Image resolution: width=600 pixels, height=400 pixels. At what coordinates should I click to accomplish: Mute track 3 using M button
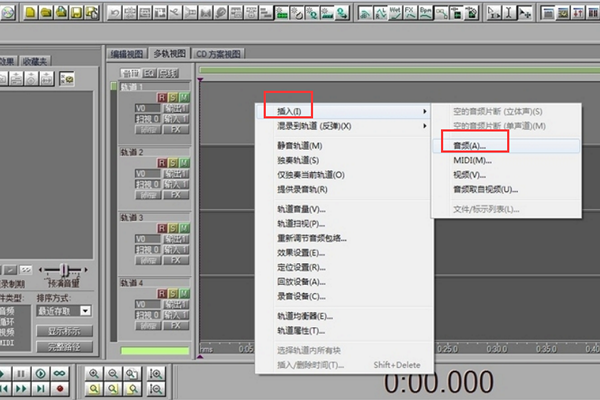pos(184,228)
